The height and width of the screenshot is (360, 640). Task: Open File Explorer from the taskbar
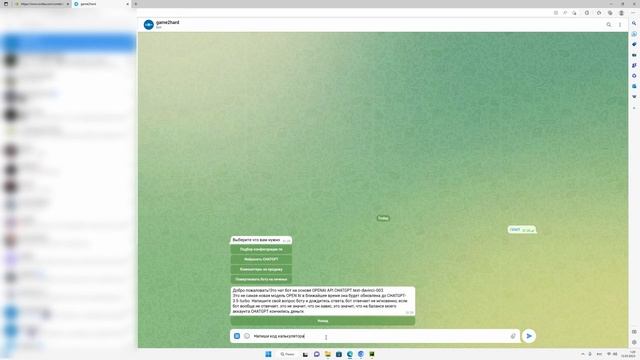click(327, 354)
